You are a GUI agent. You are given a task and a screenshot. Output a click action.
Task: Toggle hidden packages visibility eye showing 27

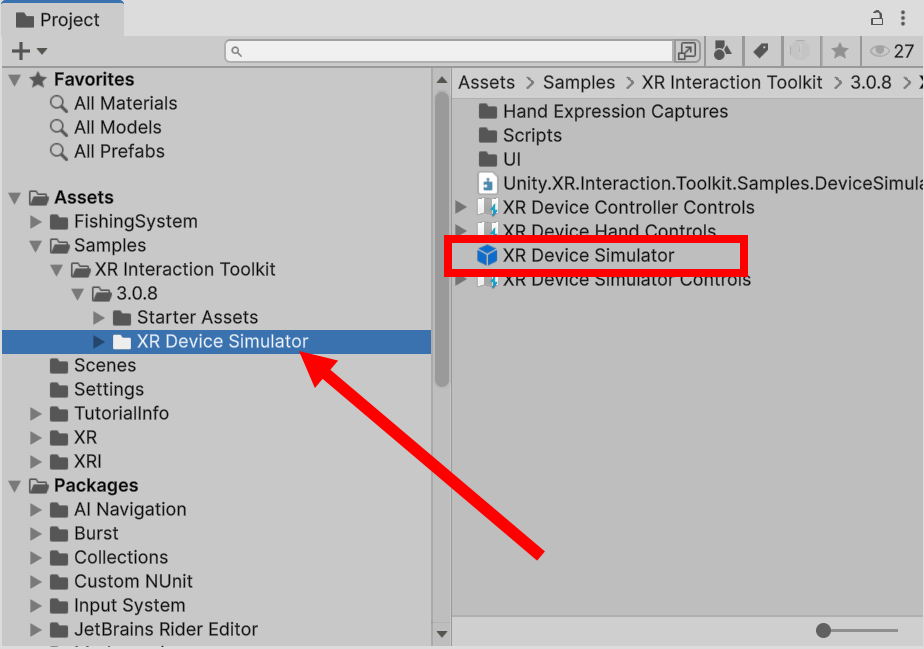click(892, 51)
